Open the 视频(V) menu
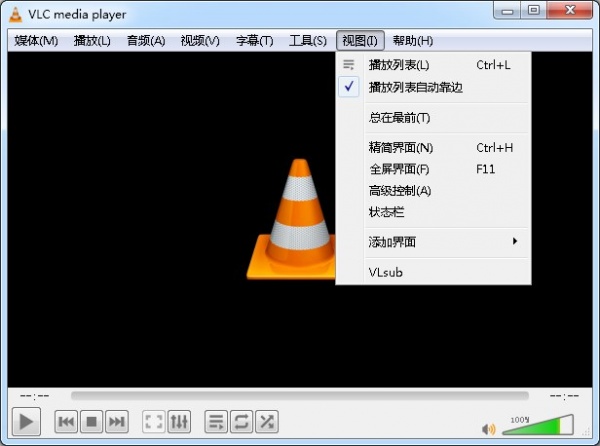Screen dimensions: 600x446 coord(200,41)
